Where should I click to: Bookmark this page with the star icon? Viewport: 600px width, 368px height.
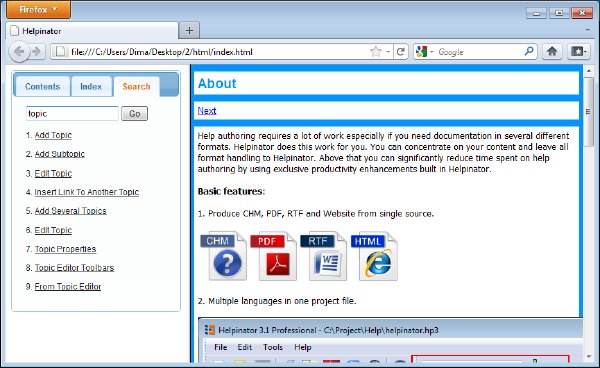click(376, 52)
